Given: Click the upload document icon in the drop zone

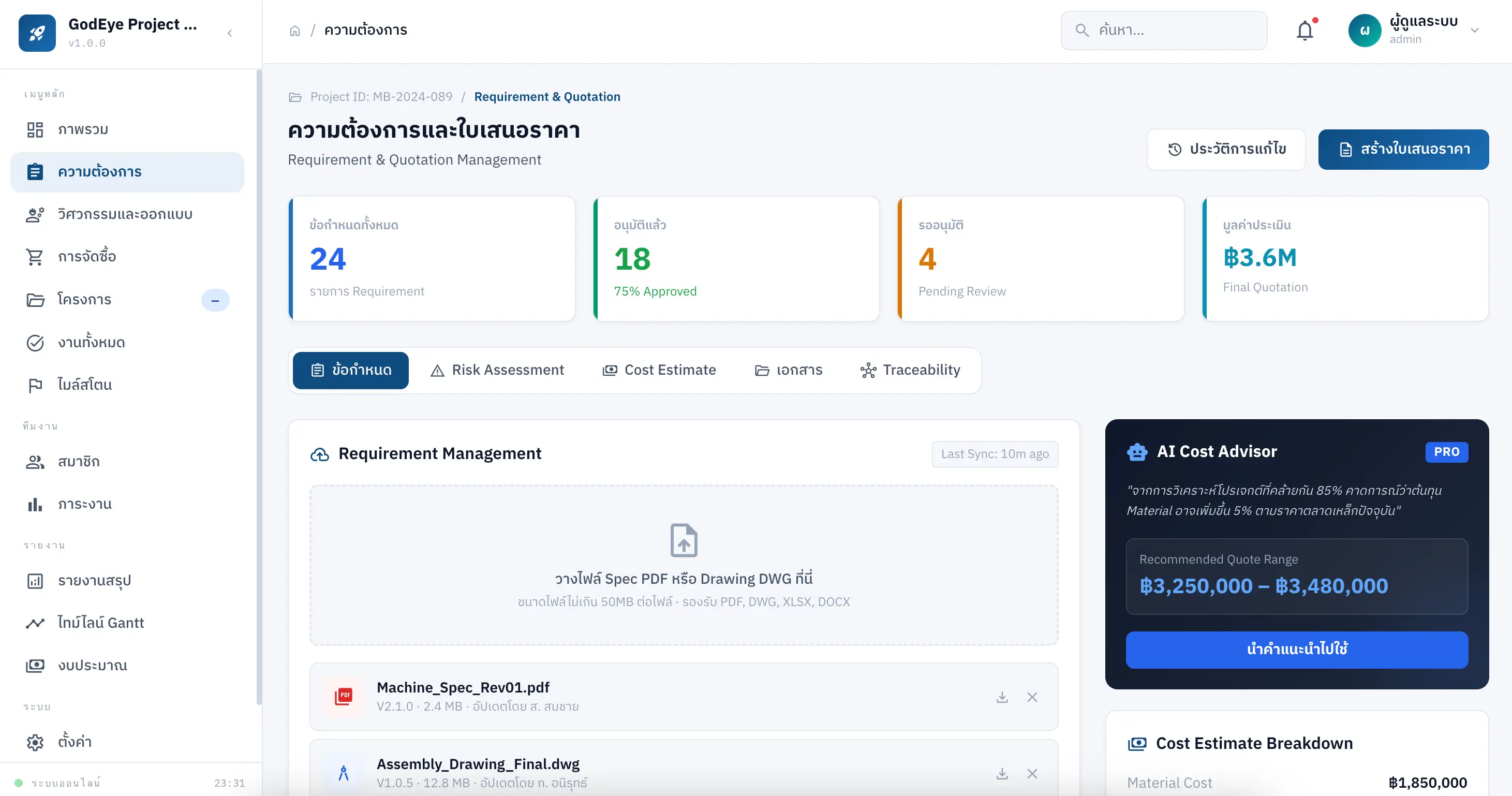Looking at the screenshot, I should [684, 540].
